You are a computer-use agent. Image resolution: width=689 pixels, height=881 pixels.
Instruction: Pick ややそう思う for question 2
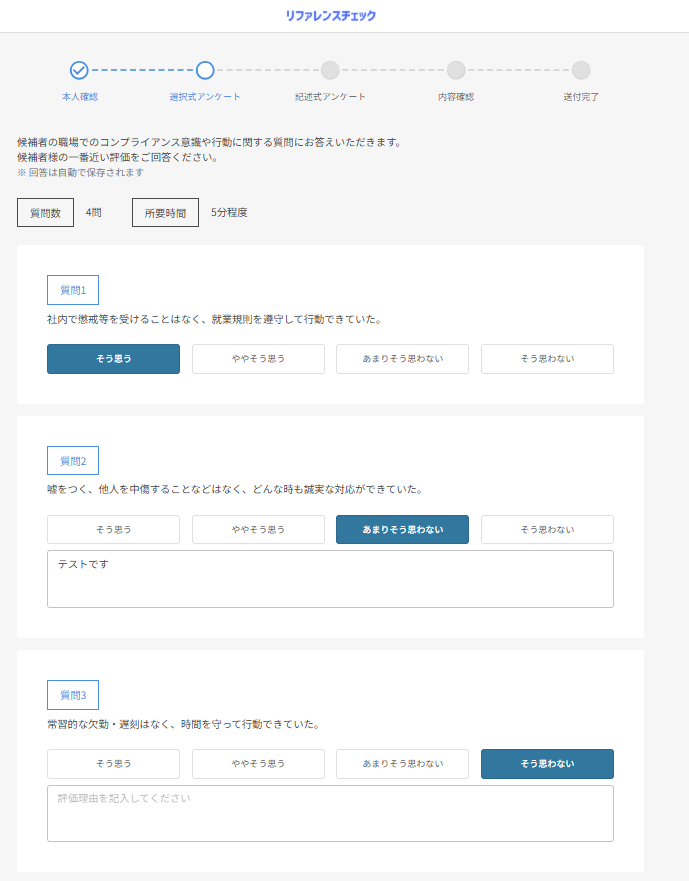click(x=258, y=530)
